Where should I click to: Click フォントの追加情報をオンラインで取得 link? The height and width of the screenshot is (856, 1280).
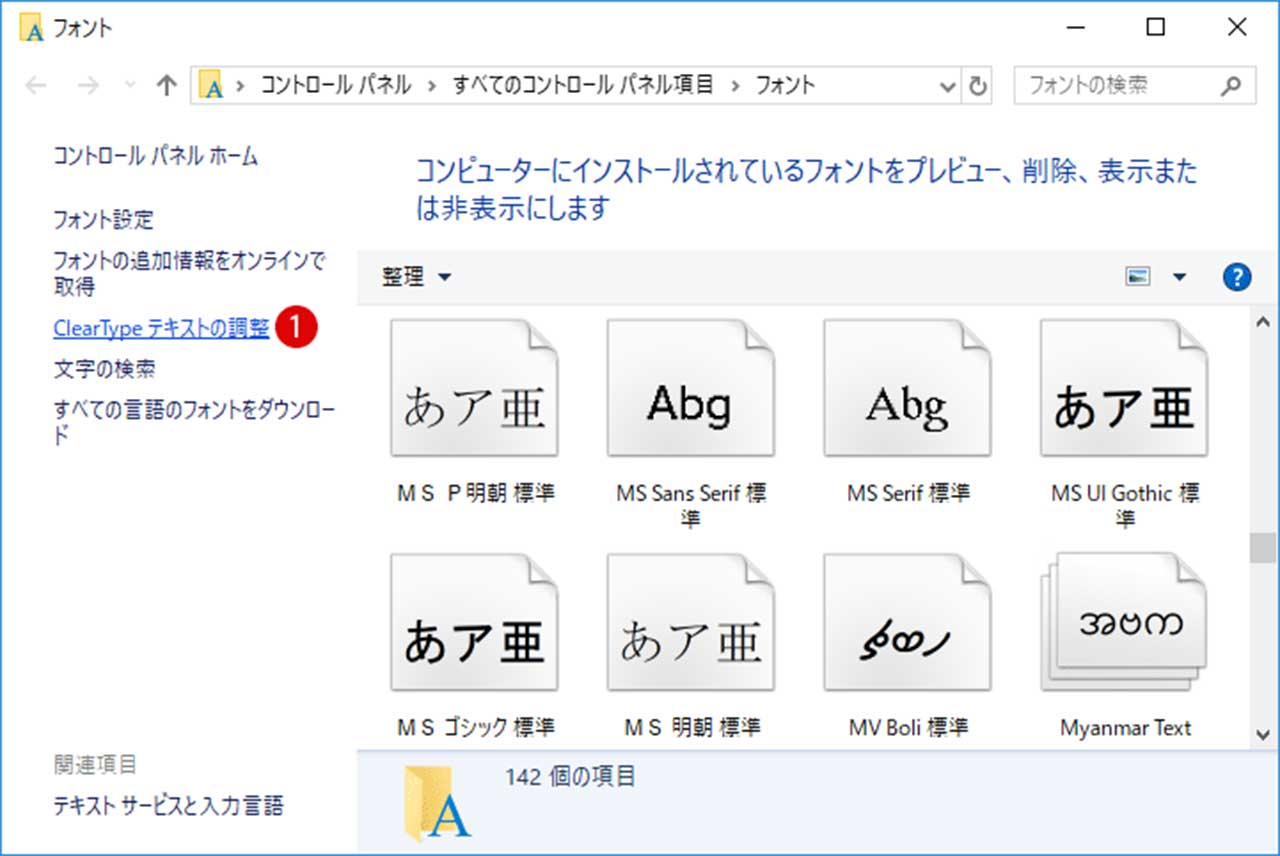(189, 274)
